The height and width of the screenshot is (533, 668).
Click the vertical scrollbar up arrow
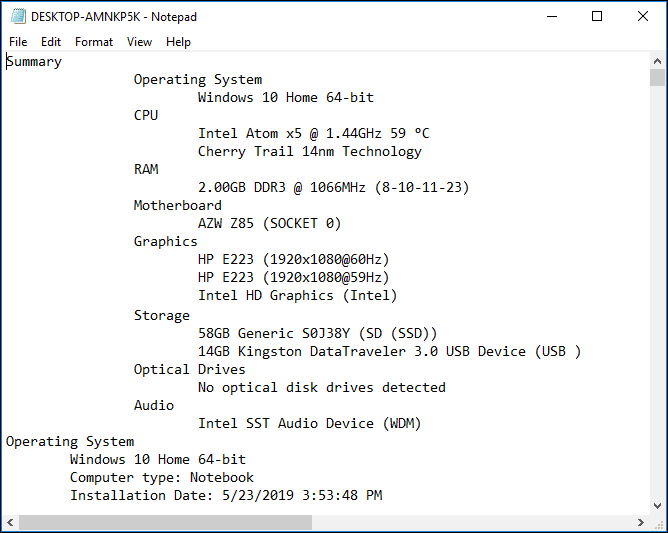[657, 61]
